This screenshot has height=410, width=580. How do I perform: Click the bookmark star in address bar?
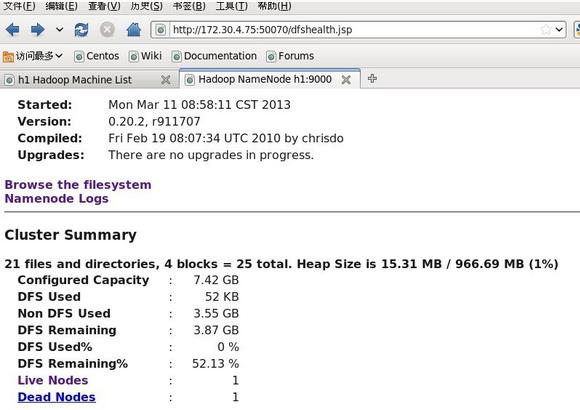click(546, 30)
